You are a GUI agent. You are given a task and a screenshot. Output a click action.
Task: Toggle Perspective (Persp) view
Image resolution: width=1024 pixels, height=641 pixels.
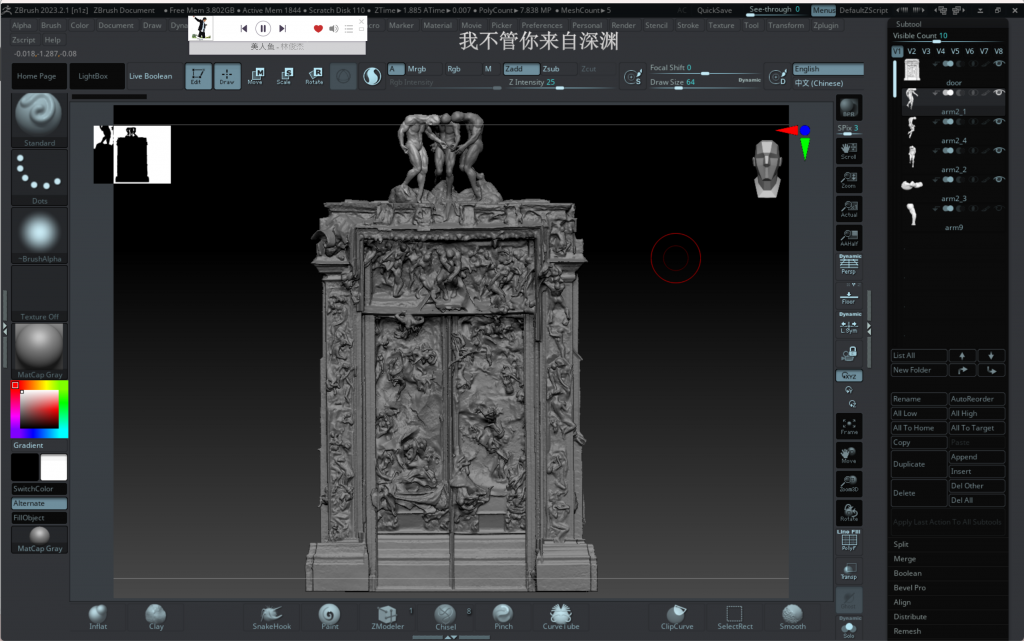[x=849, y=265]
